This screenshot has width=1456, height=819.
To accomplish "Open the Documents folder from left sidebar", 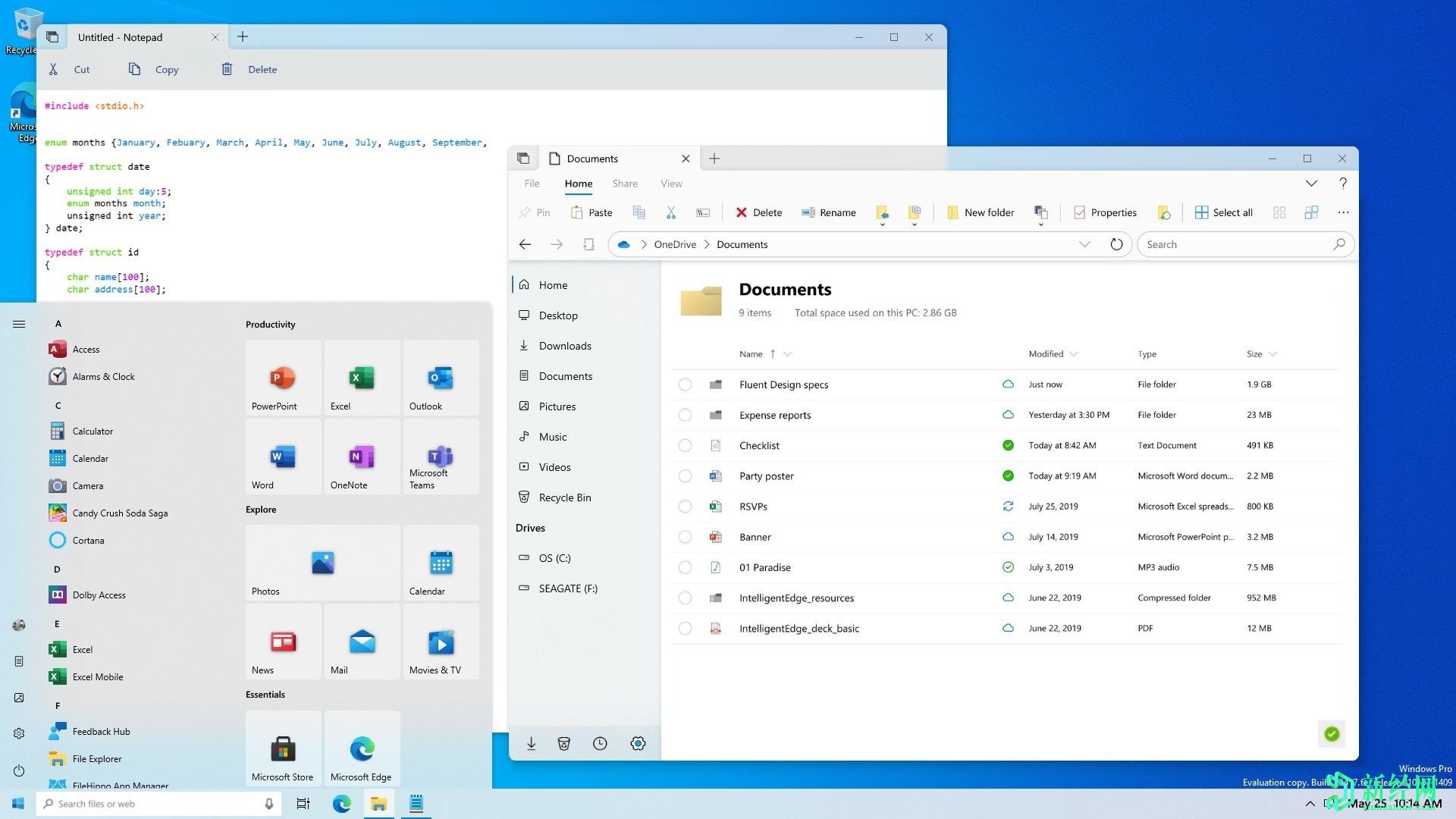I will click(x=564, y=375).
